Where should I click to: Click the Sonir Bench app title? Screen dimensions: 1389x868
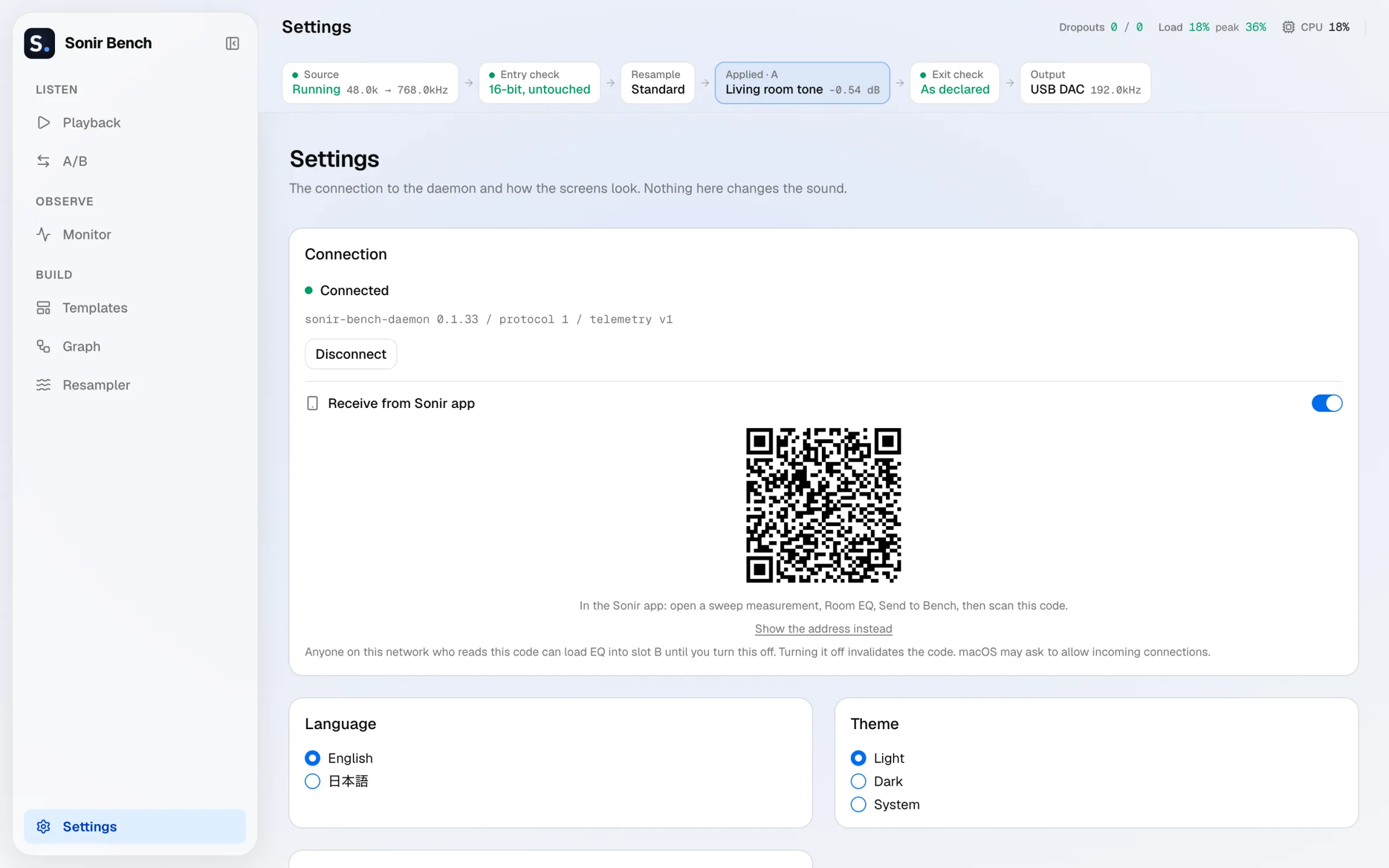click(x=108, y=43)
